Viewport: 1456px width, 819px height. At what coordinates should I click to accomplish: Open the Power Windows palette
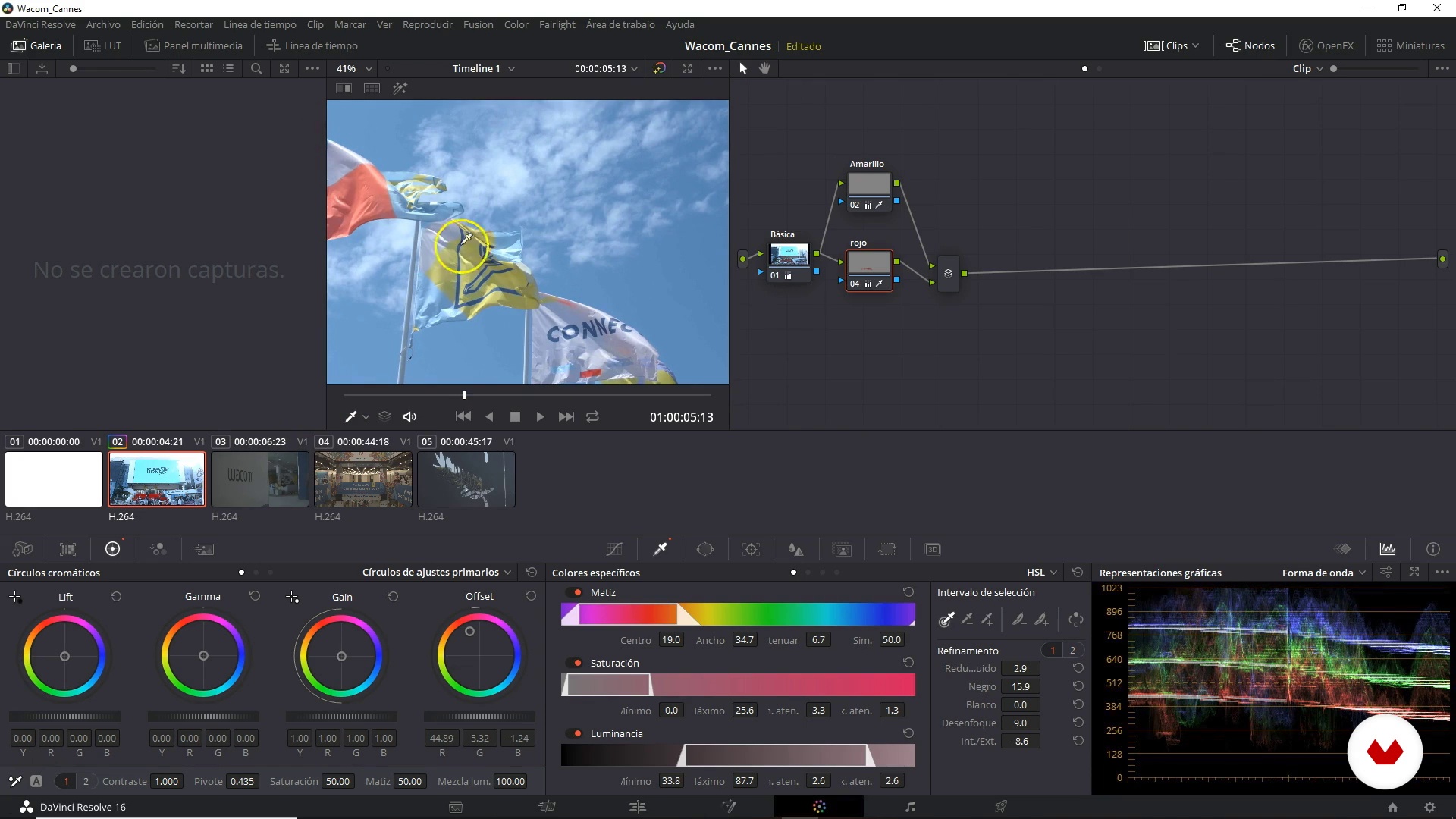[x=705, y=549]
